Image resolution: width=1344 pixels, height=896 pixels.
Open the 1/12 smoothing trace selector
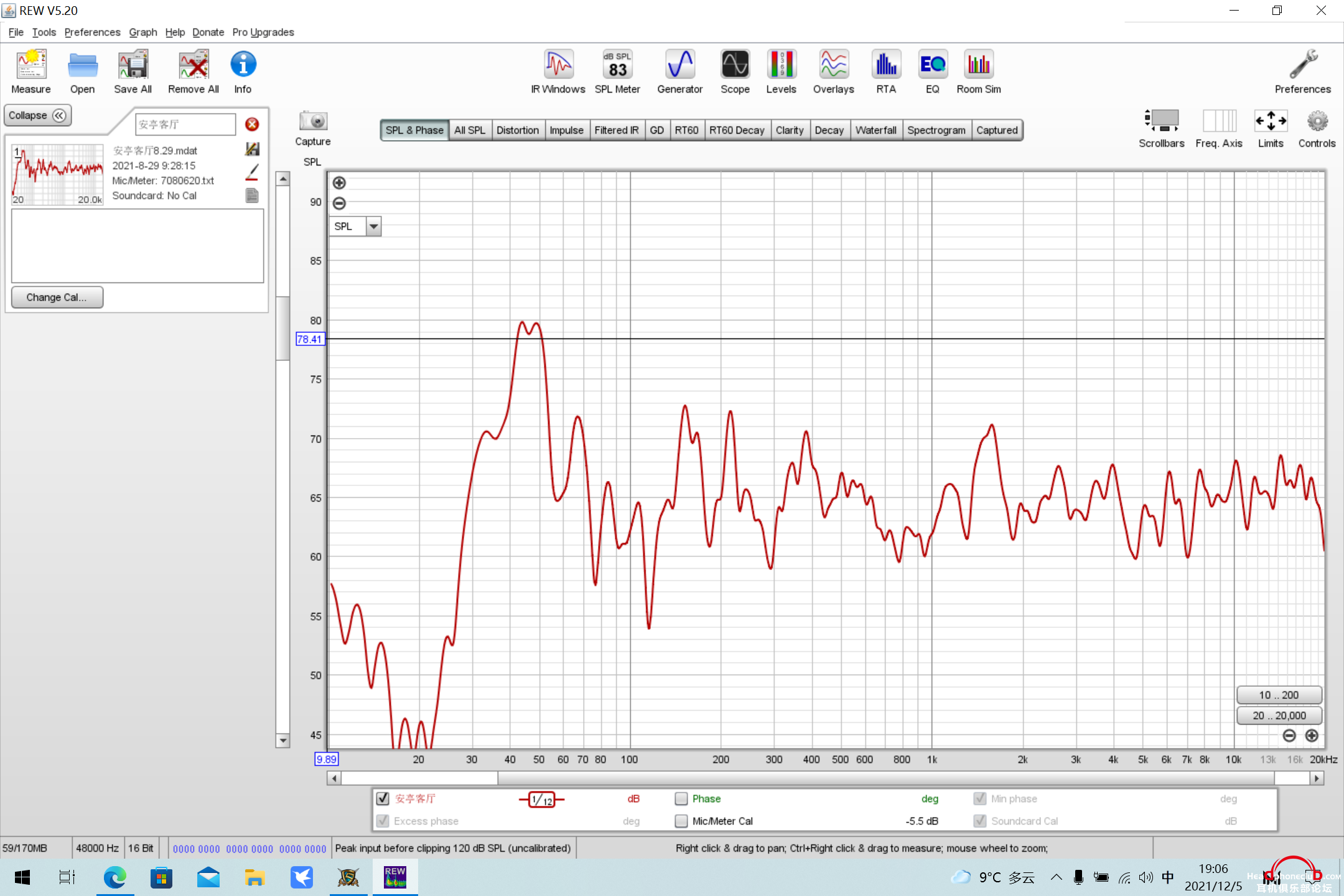coord(541,800)
